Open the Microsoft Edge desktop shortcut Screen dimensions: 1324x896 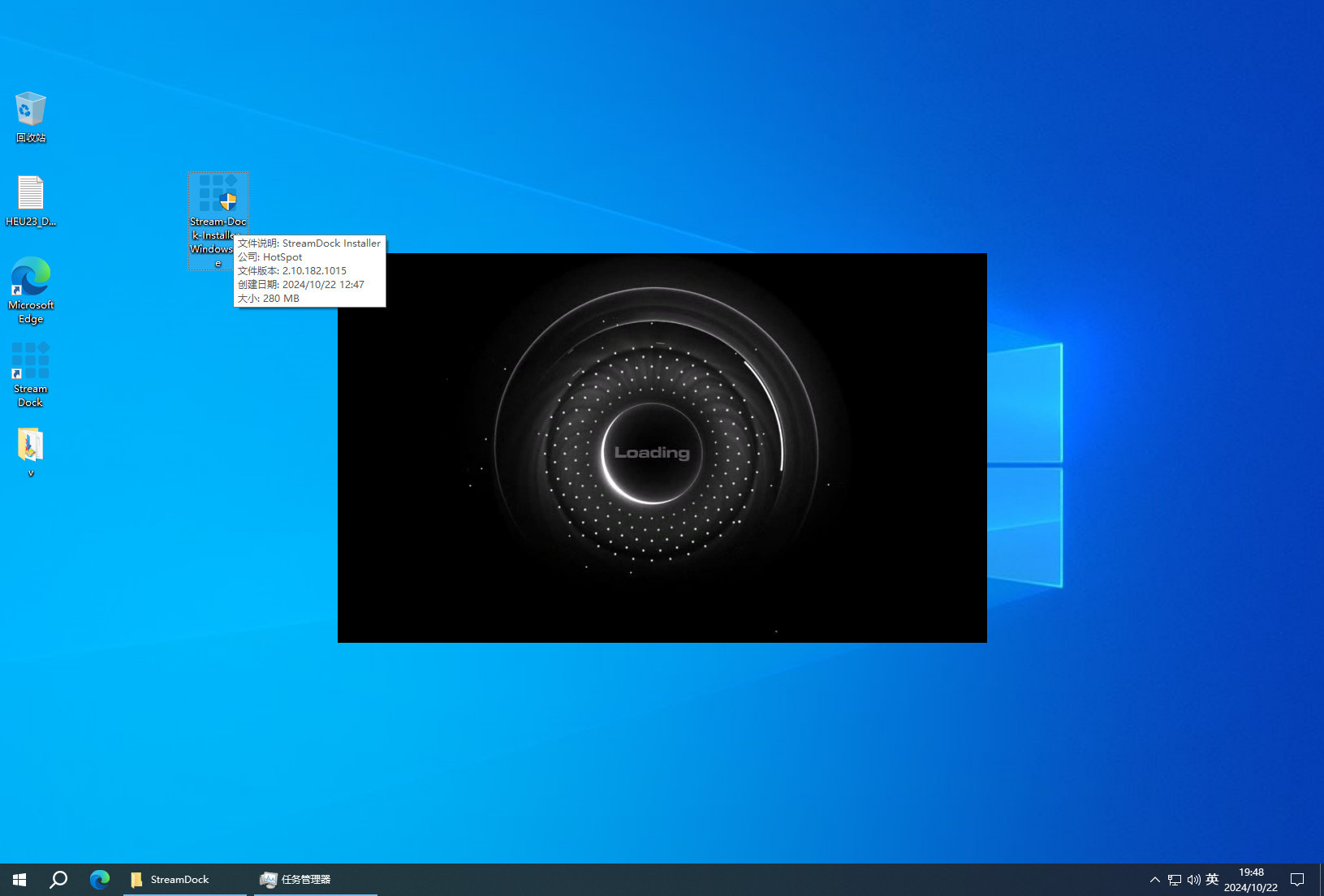pyautogui.click(x=31, y=290)
